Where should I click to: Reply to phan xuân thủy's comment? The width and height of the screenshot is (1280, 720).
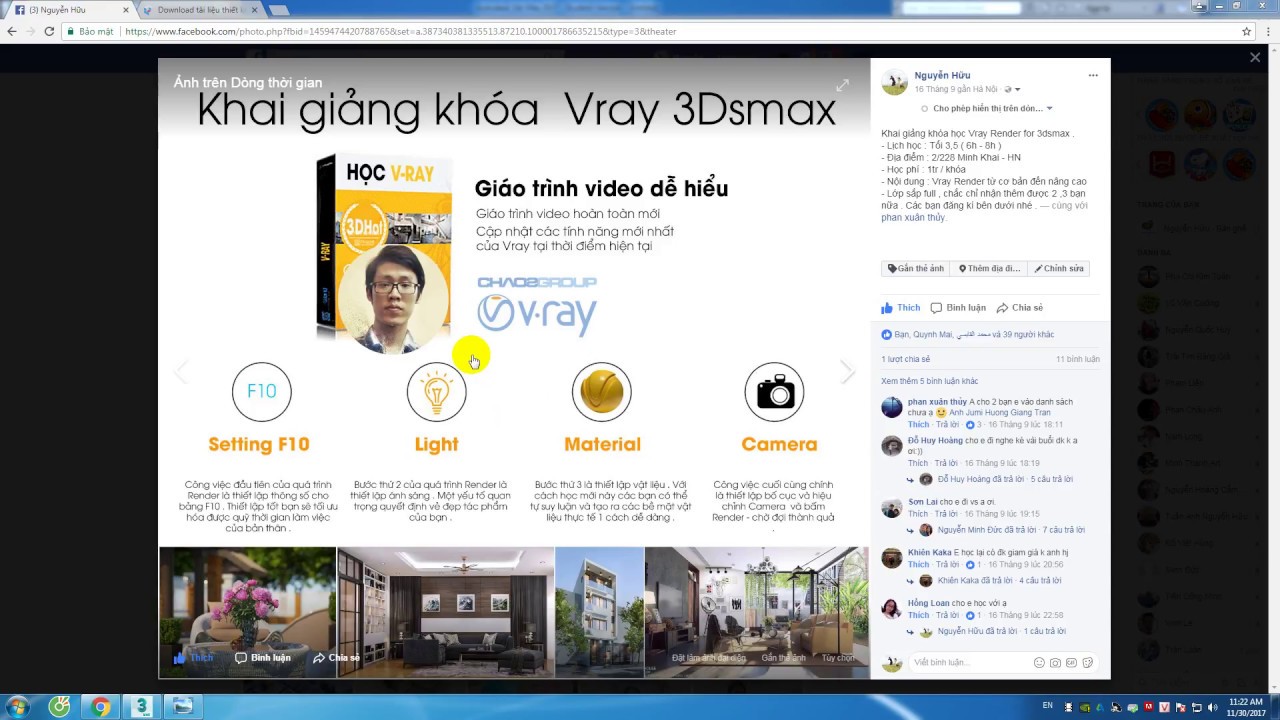[x=946, y=425]
